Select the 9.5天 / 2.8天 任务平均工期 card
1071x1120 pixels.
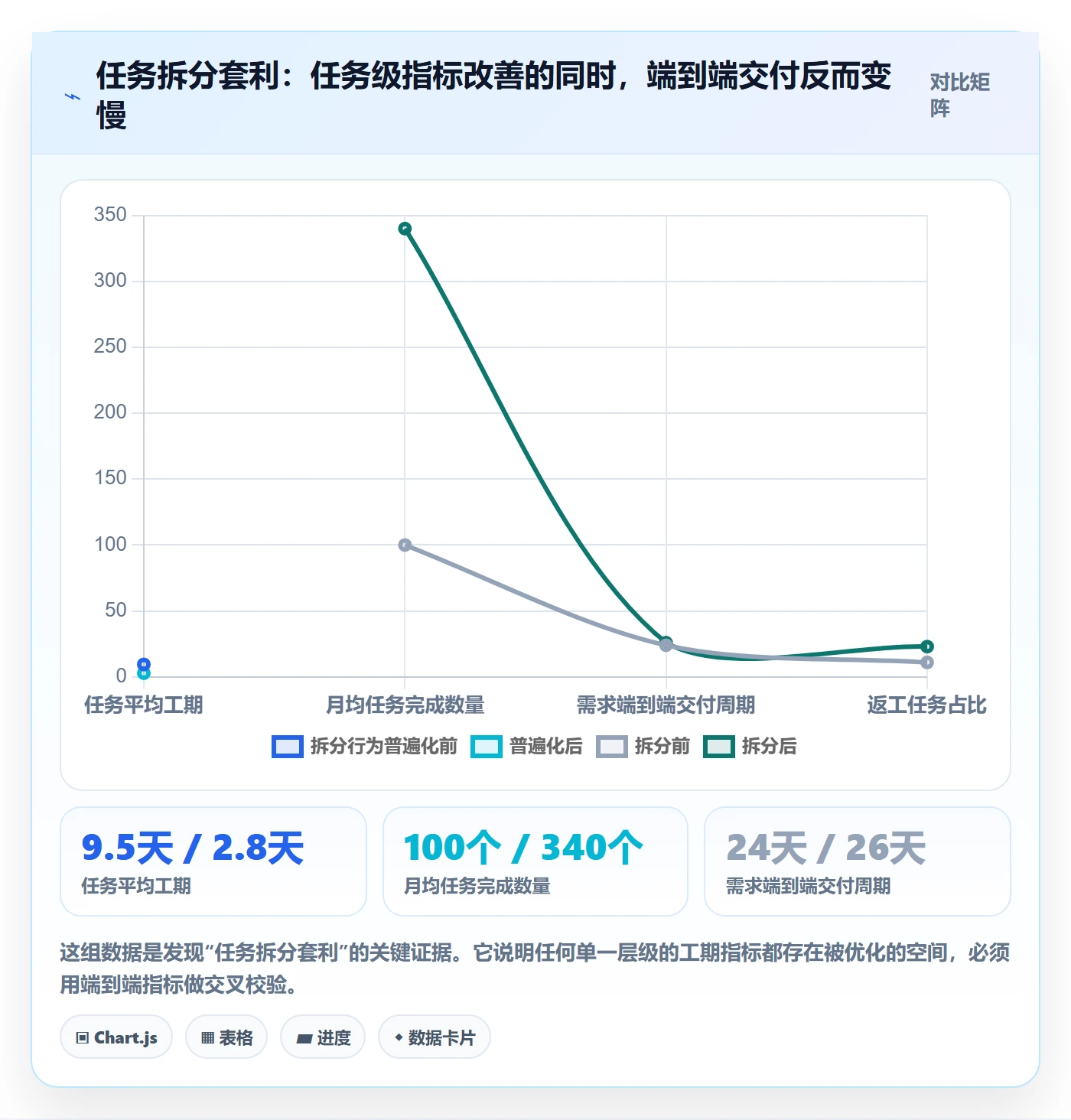213,861
